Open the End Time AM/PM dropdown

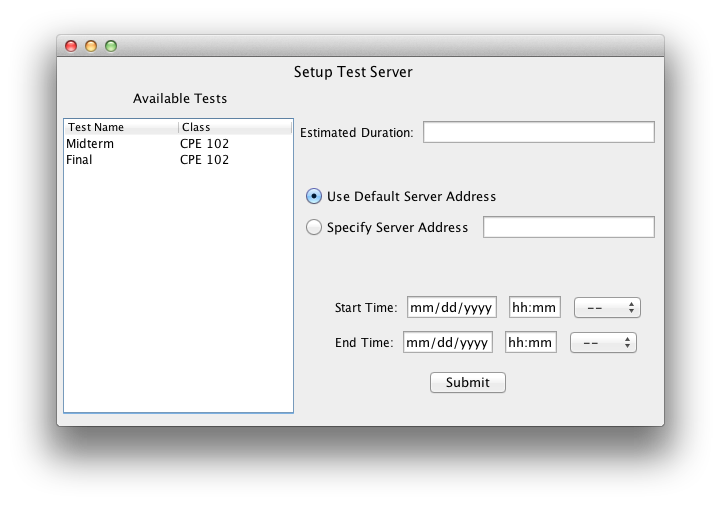click(x=603, y=343)
